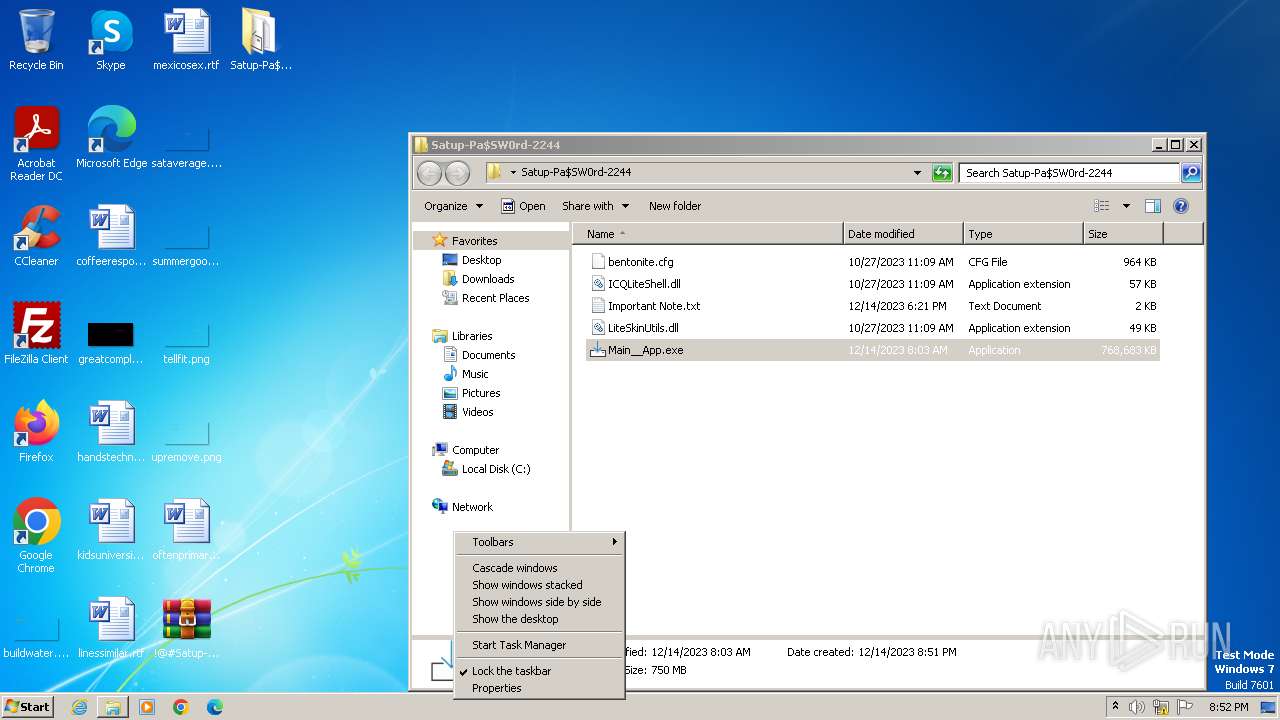The height and width of the screenshot is (720, 1280).
Task: Show hidden tray icons arrow
Action: click(x=1116, y=706)
